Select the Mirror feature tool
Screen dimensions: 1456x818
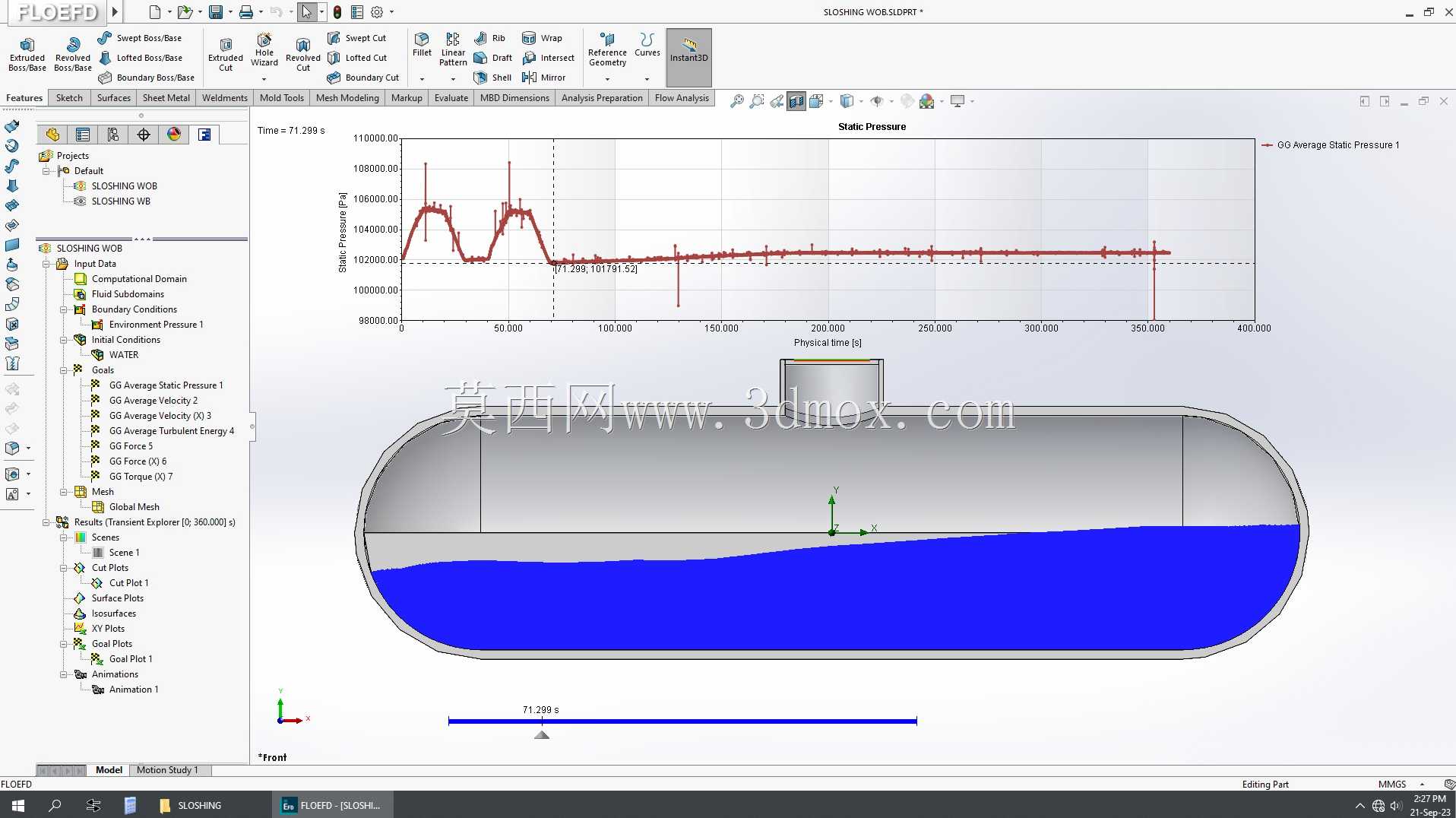pos(544,78)
